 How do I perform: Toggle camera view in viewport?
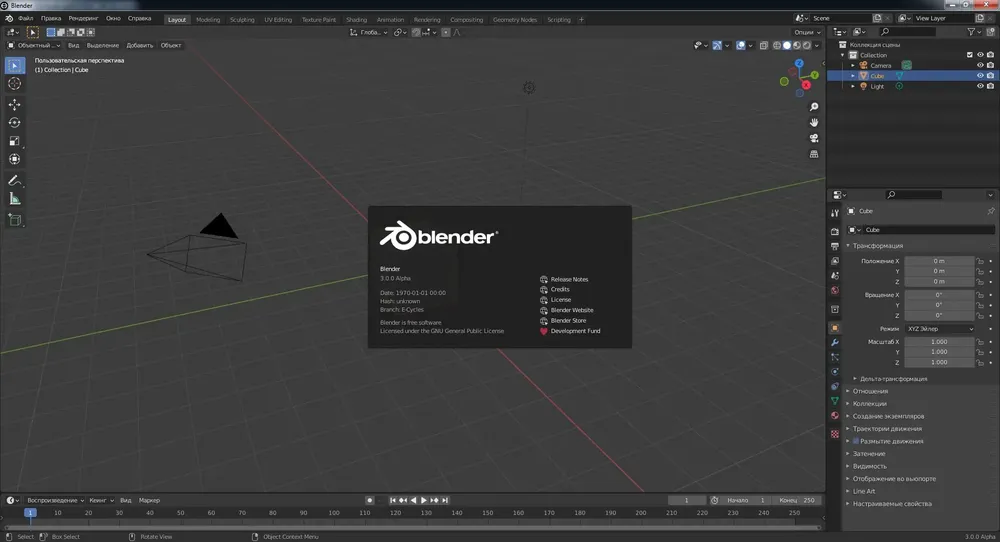tap(814, 138)
